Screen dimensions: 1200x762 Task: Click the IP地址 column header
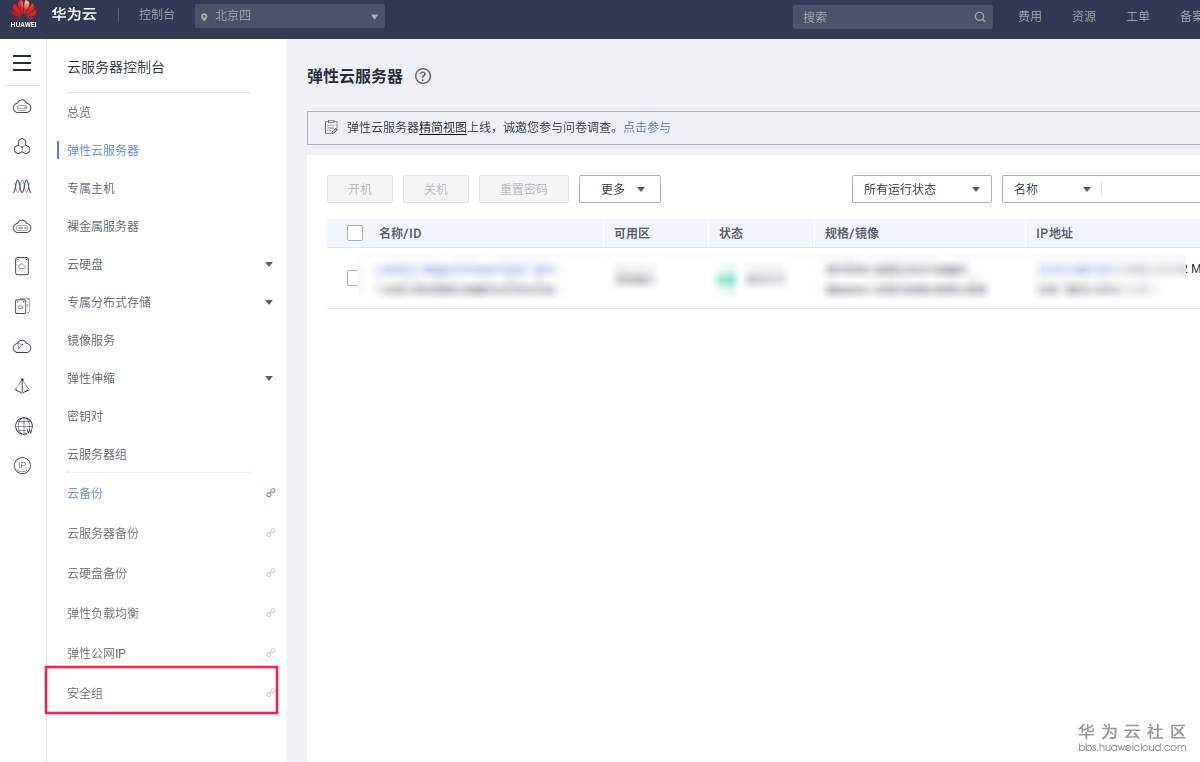pos(1055,233)
